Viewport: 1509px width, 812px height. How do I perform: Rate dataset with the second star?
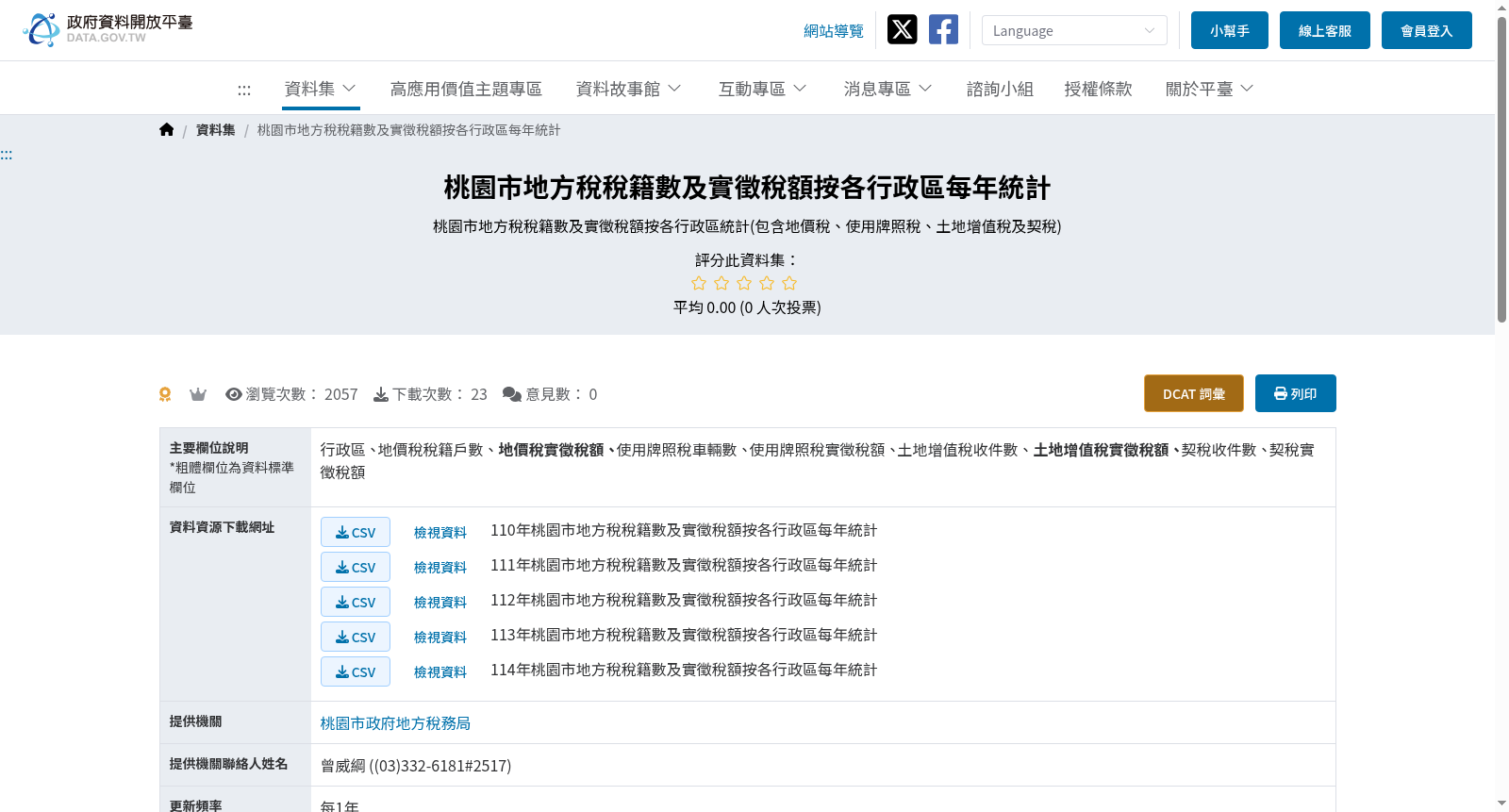721,283
